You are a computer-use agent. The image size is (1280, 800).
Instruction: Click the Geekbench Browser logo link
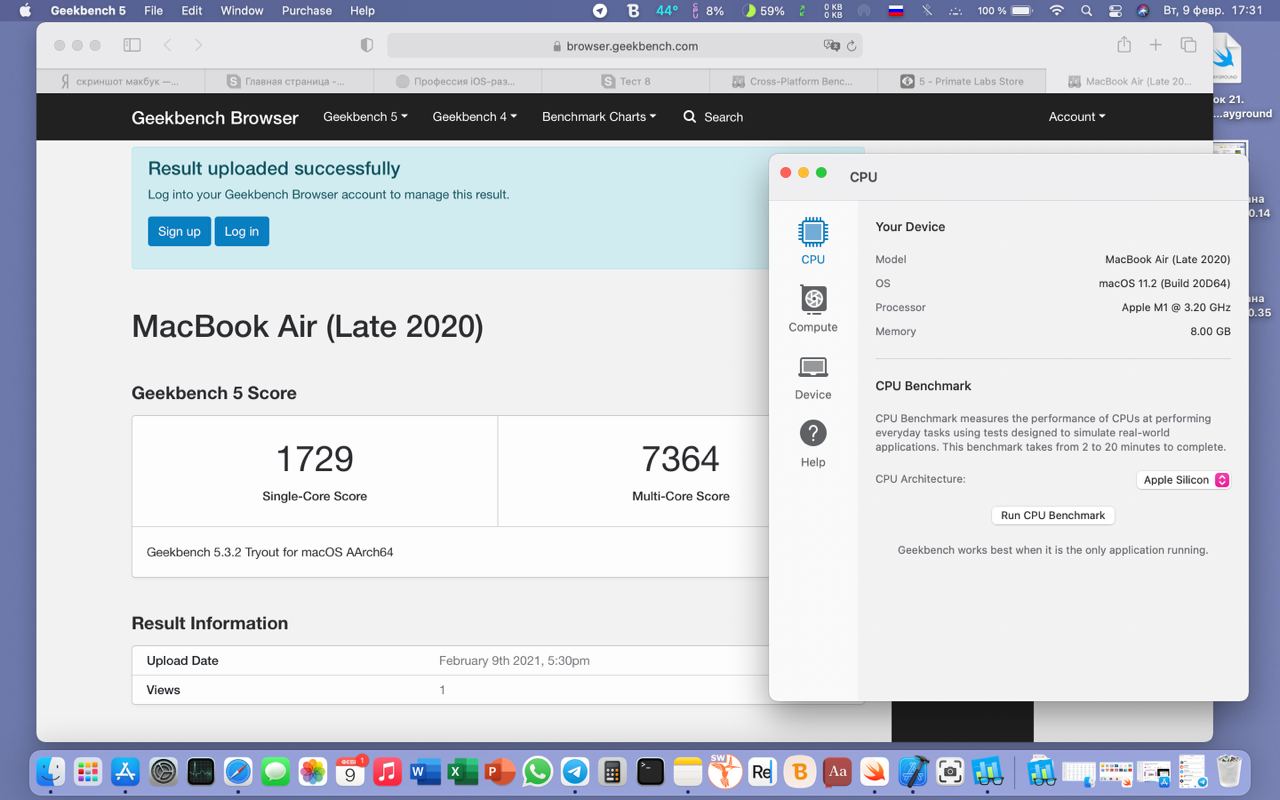(215, 117)
